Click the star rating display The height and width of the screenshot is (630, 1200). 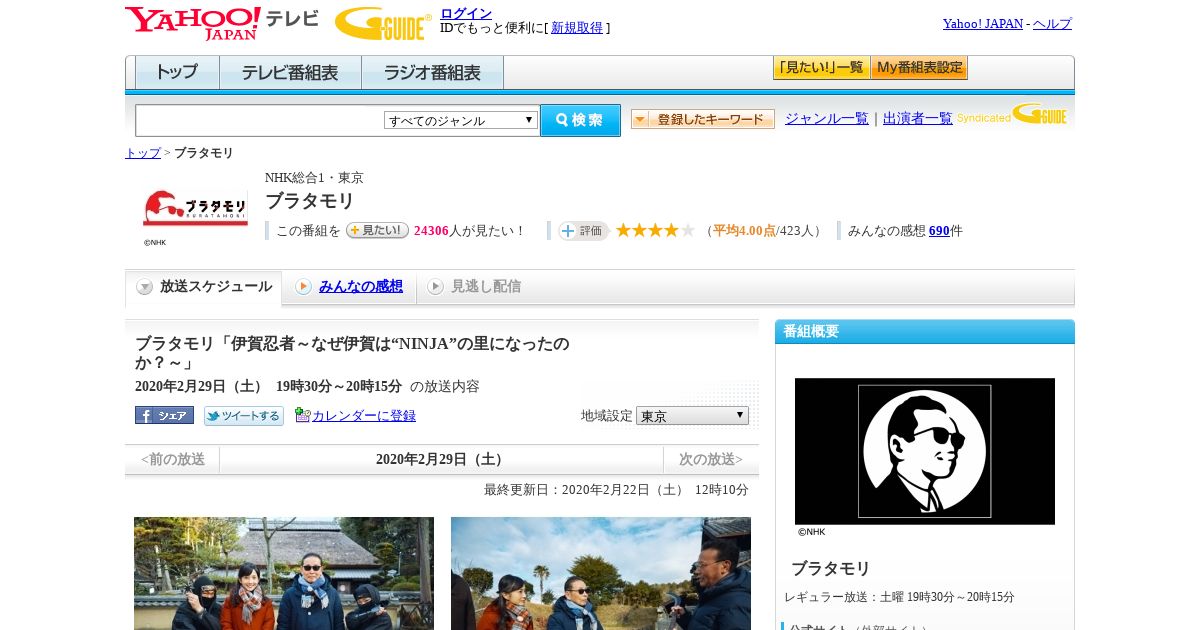[x=655, y=230]
